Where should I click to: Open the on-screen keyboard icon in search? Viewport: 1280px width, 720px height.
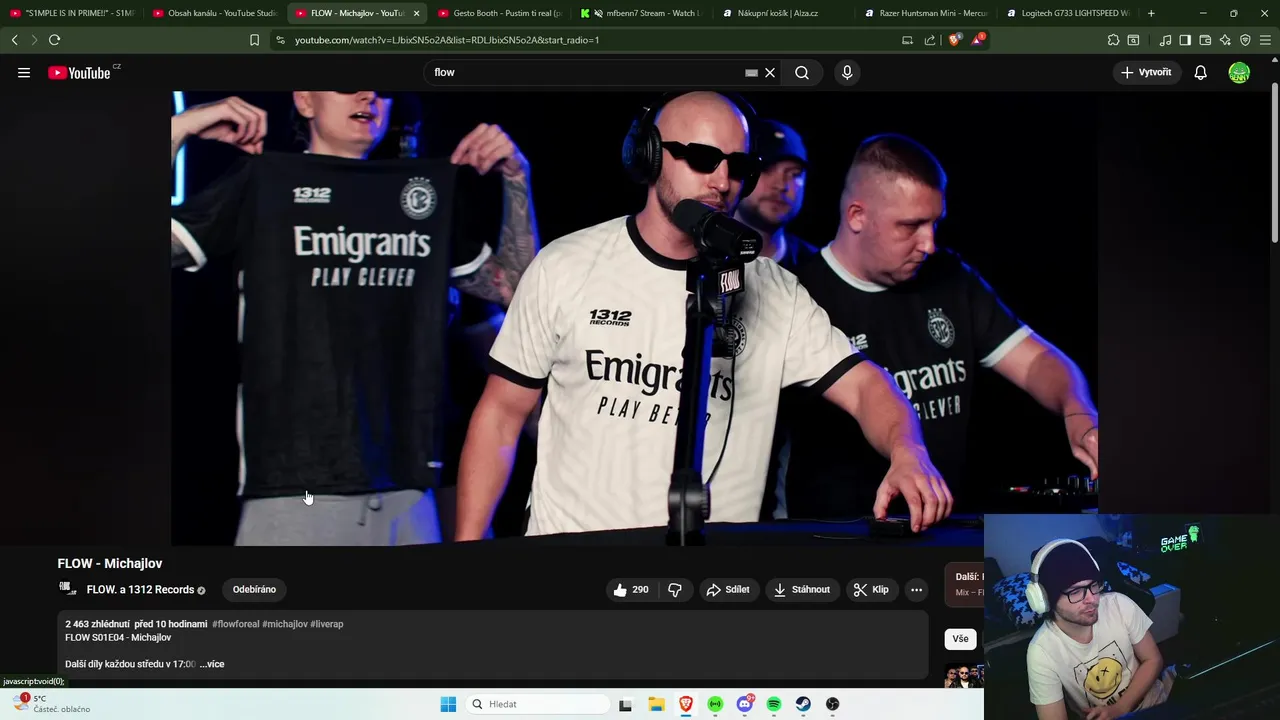(751, 72)
